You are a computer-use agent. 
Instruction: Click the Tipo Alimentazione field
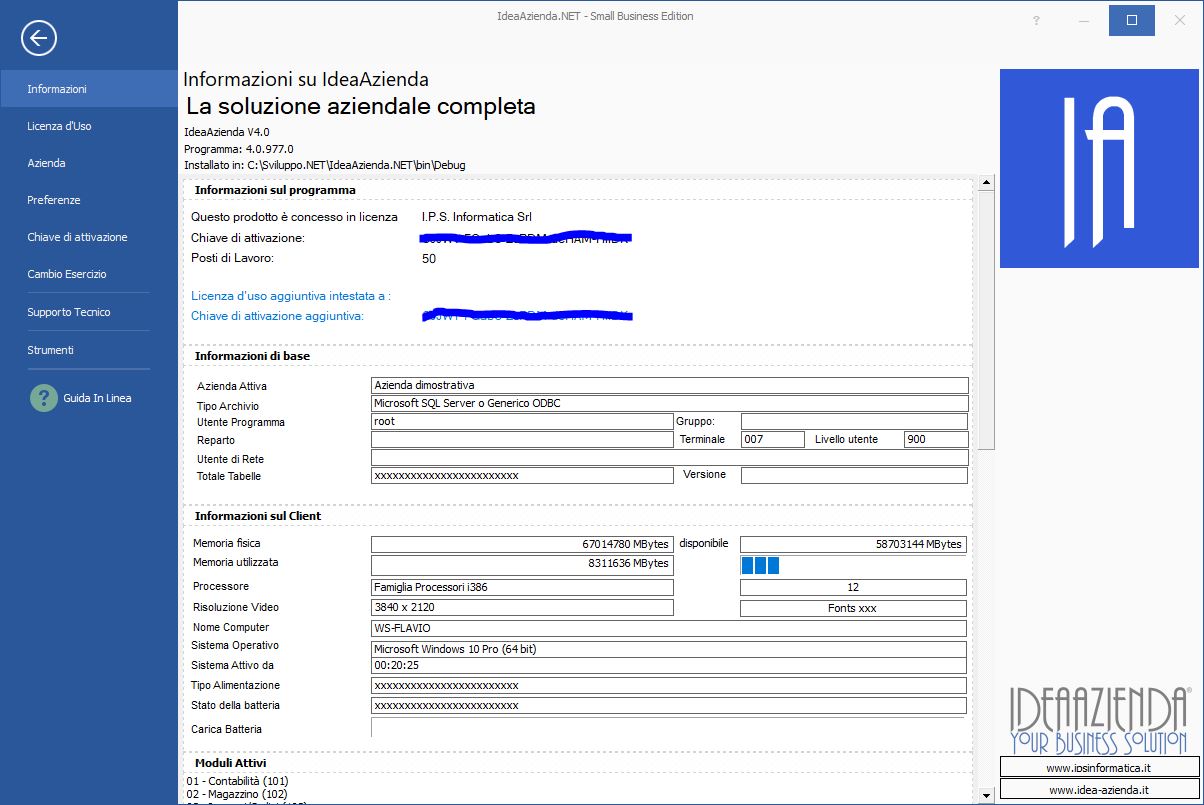tap(669, 686)
